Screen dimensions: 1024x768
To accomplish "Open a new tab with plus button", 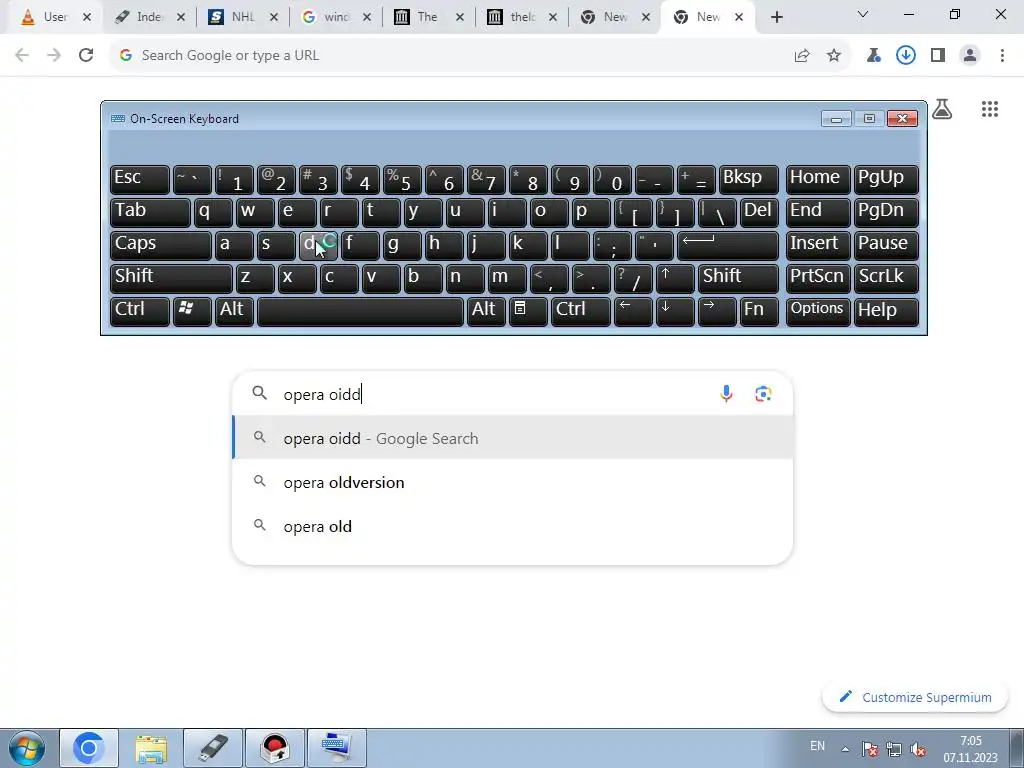I will 776,17.
